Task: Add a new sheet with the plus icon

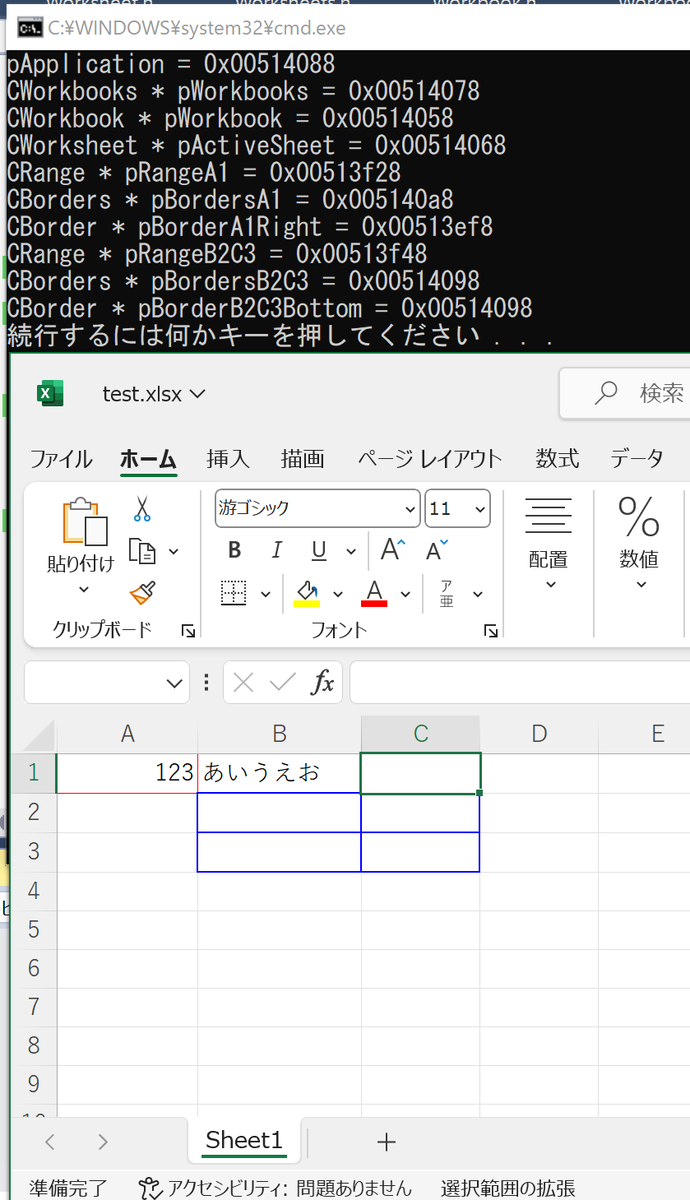Action: [386, 1141]
